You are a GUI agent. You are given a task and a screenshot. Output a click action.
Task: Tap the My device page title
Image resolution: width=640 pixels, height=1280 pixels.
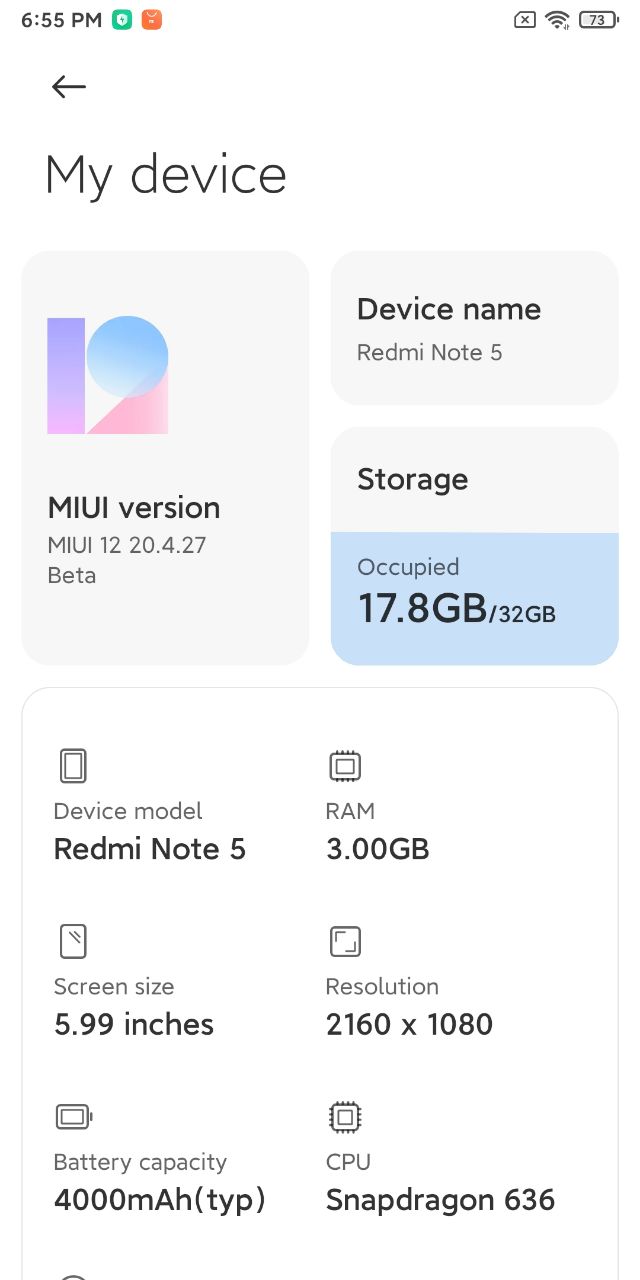pos(166,176)
